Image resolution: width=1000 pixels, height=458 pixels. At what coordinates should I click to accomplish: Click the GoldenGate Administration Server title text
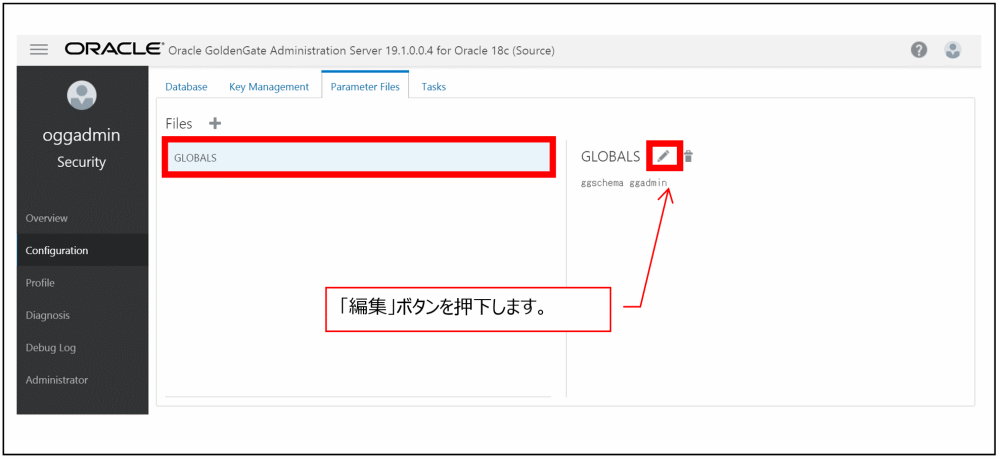(362, 50)
